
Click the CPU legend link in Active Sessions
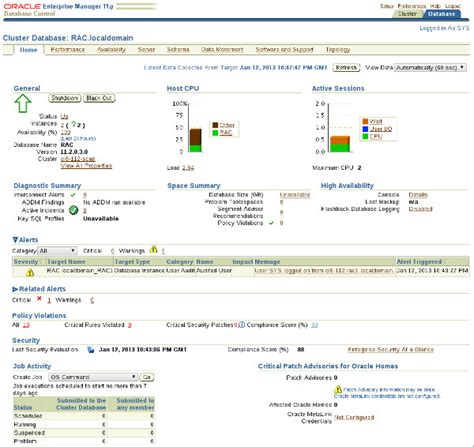tap(376, 136)
